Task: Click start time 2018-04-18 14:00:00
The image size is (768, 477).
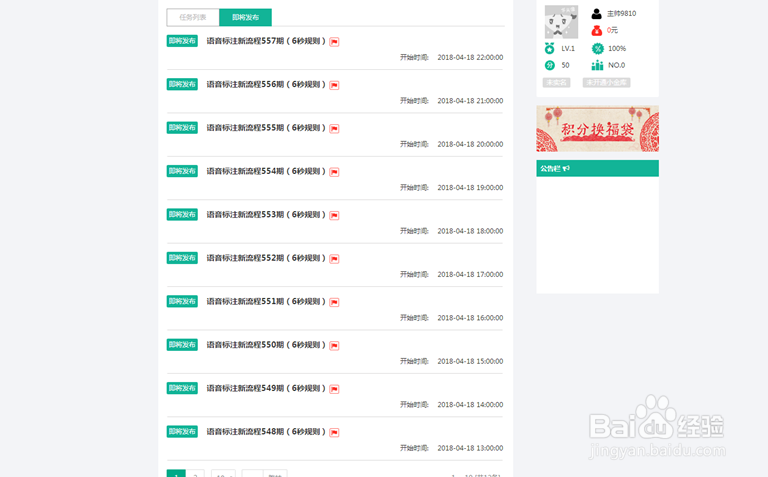Action: point(470,405)
